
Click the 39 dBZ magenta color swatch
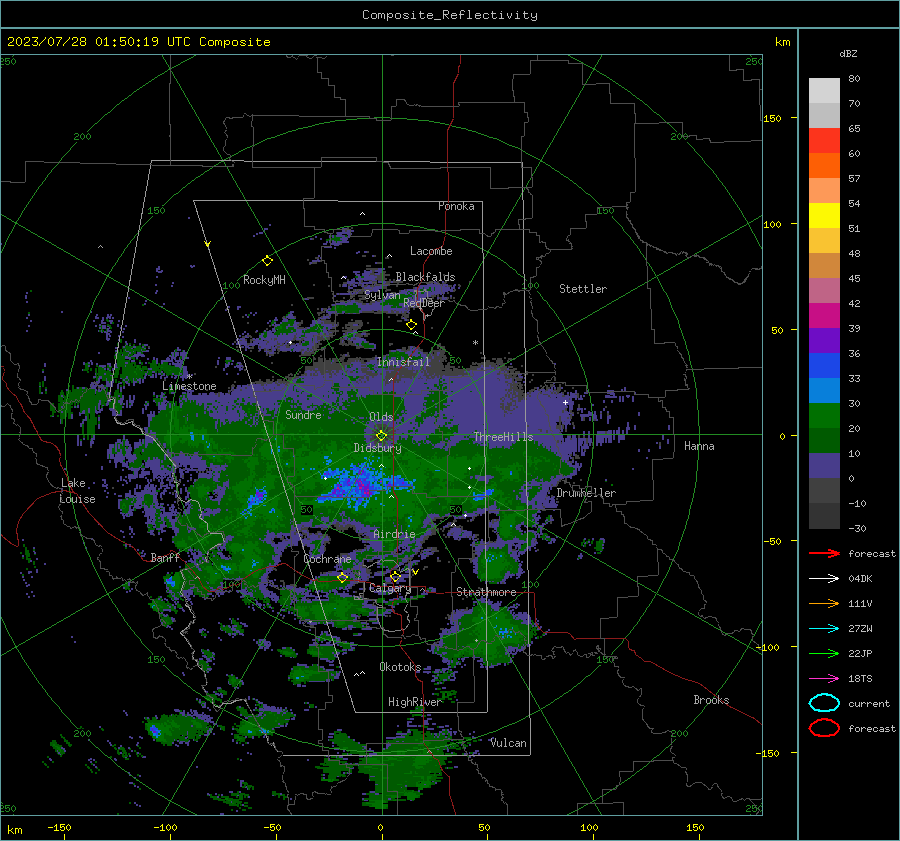pos(824,315)
